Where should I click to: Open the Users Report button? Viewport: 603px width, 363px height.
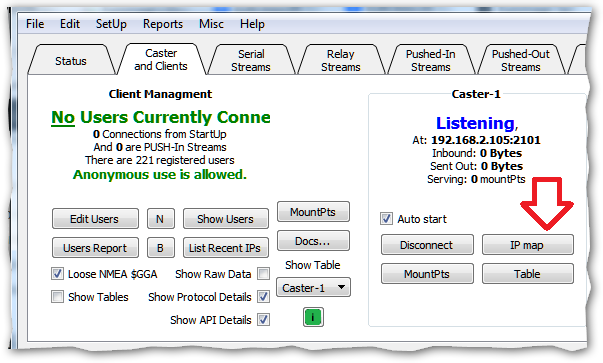click(x=95, y=248)
